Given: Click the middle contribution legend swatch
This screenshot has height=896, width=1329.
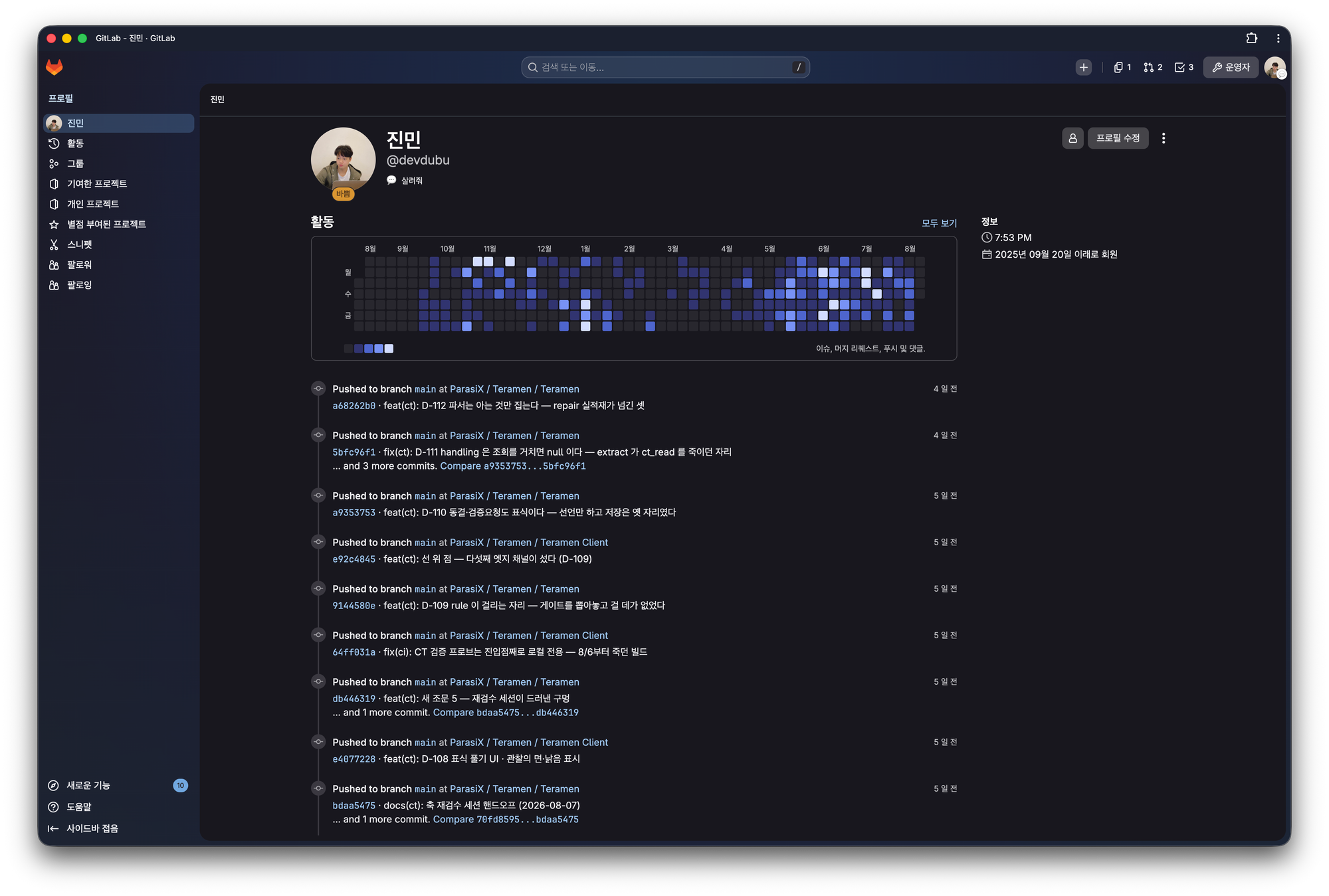Looking at the screenshot, I should [369, 349].
